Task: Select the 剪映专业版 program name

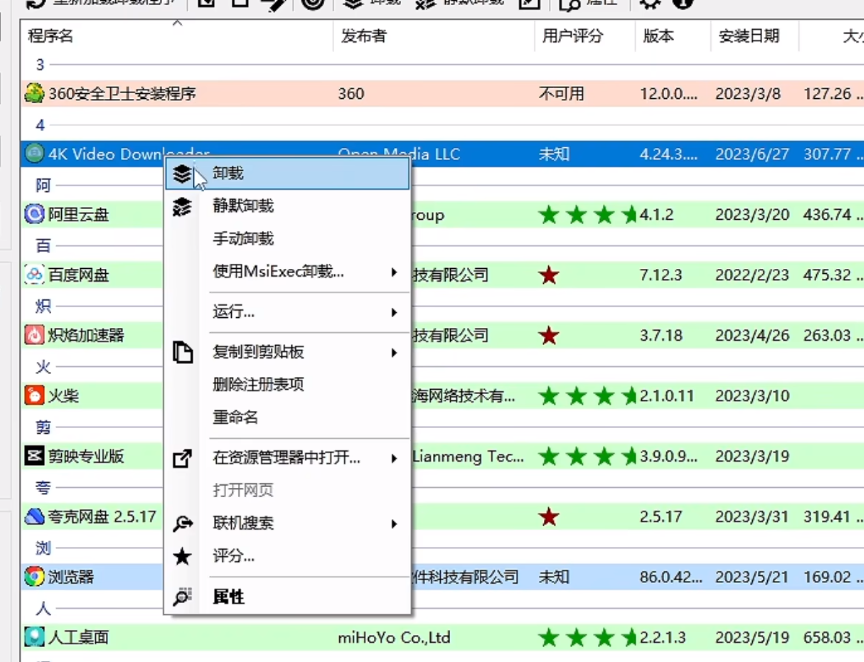Action: [x=86, y=456]
